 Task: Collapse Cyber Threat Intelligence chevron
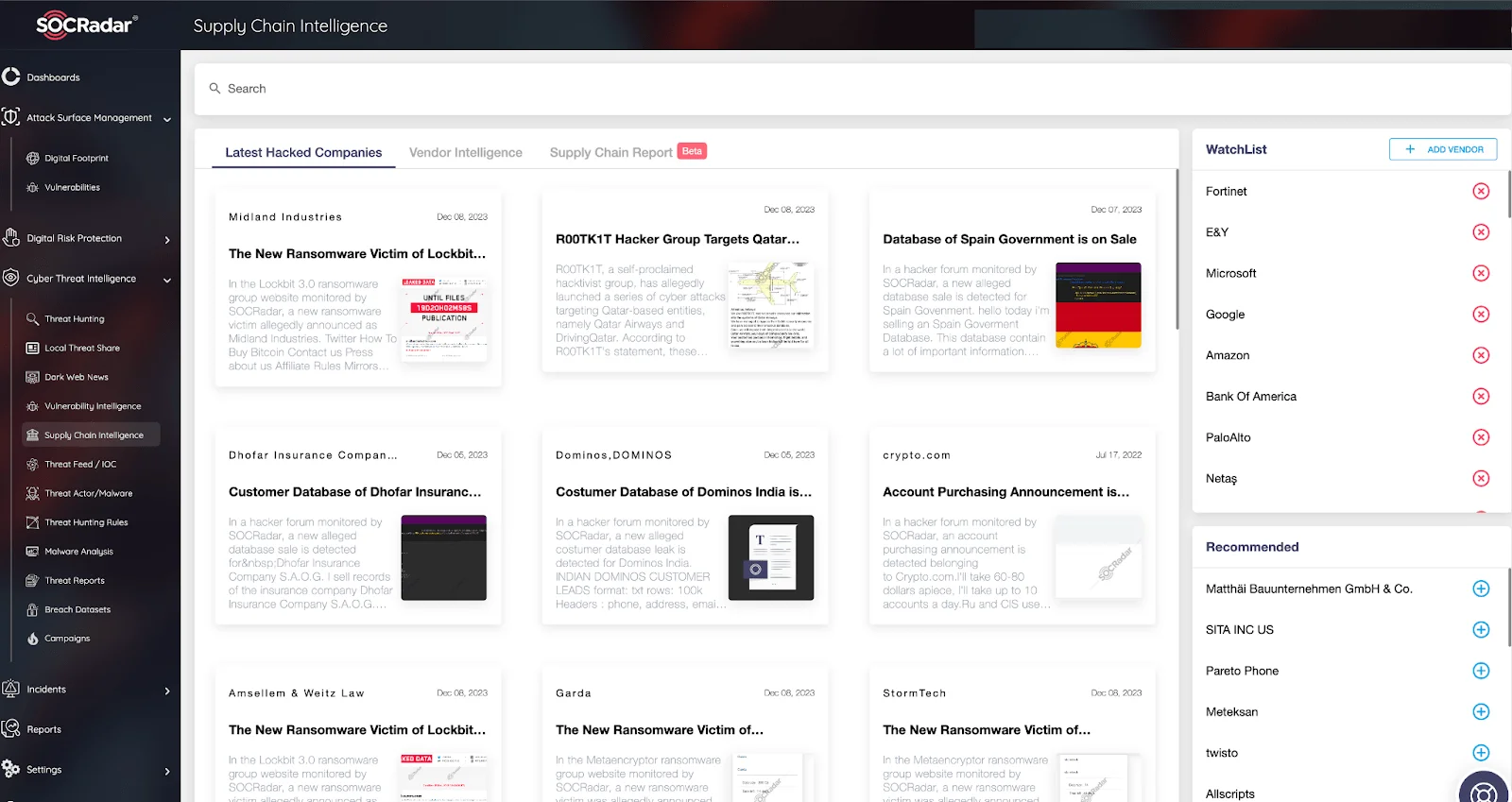tap(167, 280)
